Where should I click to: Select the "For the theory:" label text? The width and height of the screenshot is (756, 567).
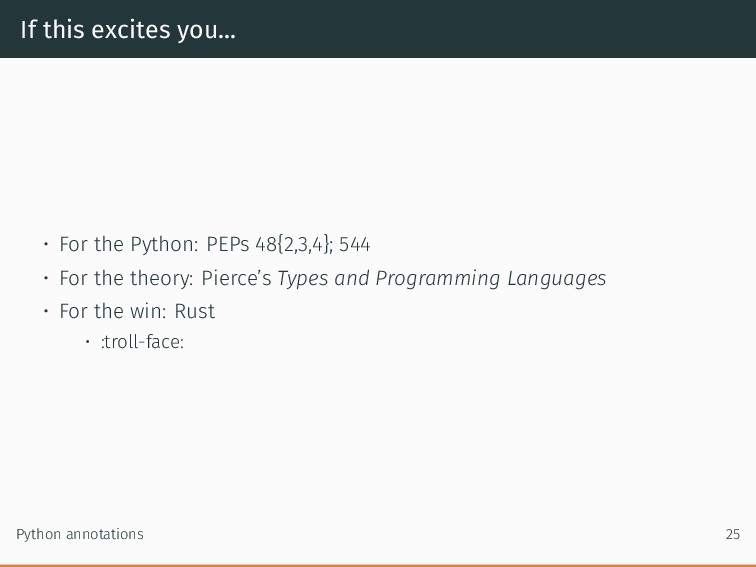click(x=126, y=278)
